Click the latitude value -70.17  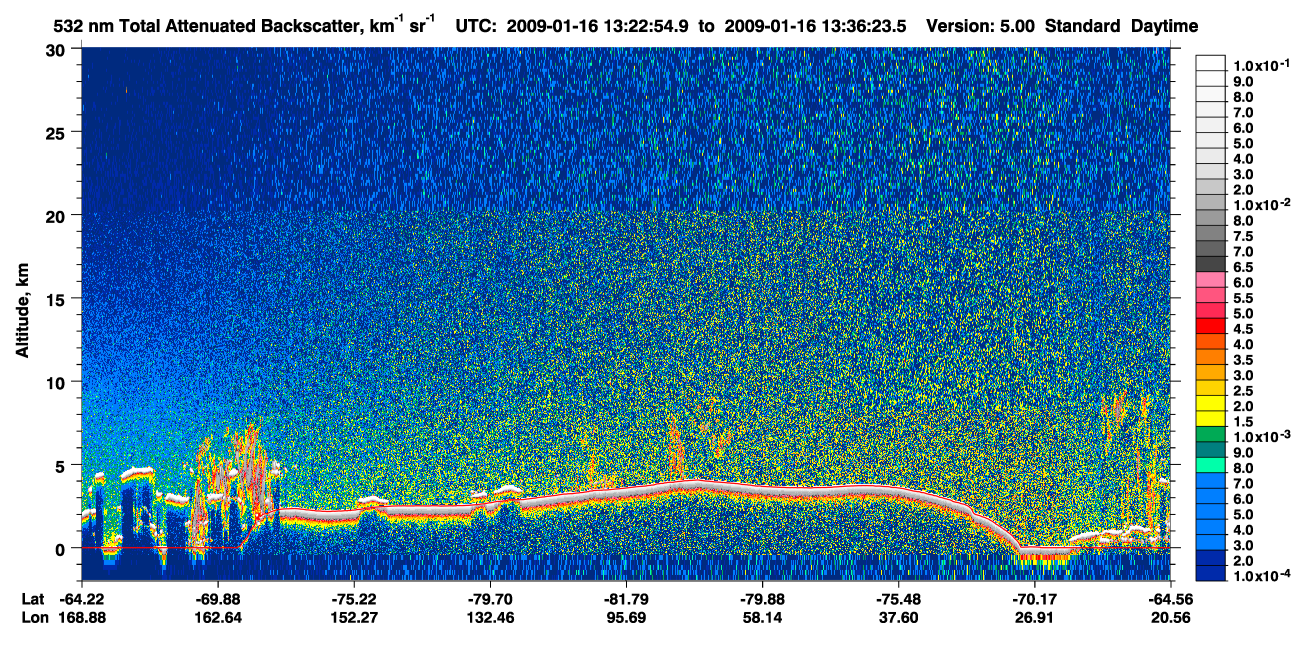1034,599
